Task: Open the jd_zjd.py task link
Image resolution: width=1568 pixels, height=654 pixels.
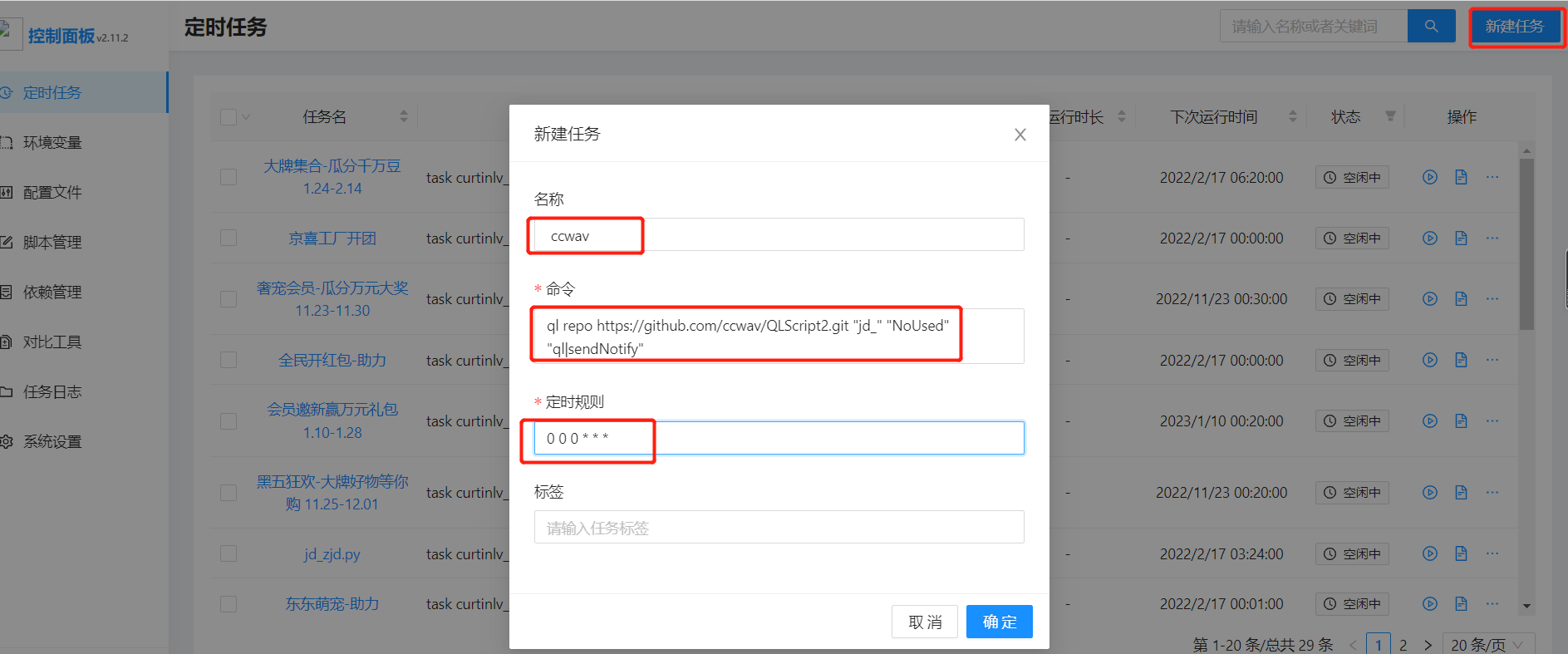Action: [x=332, y=554]
